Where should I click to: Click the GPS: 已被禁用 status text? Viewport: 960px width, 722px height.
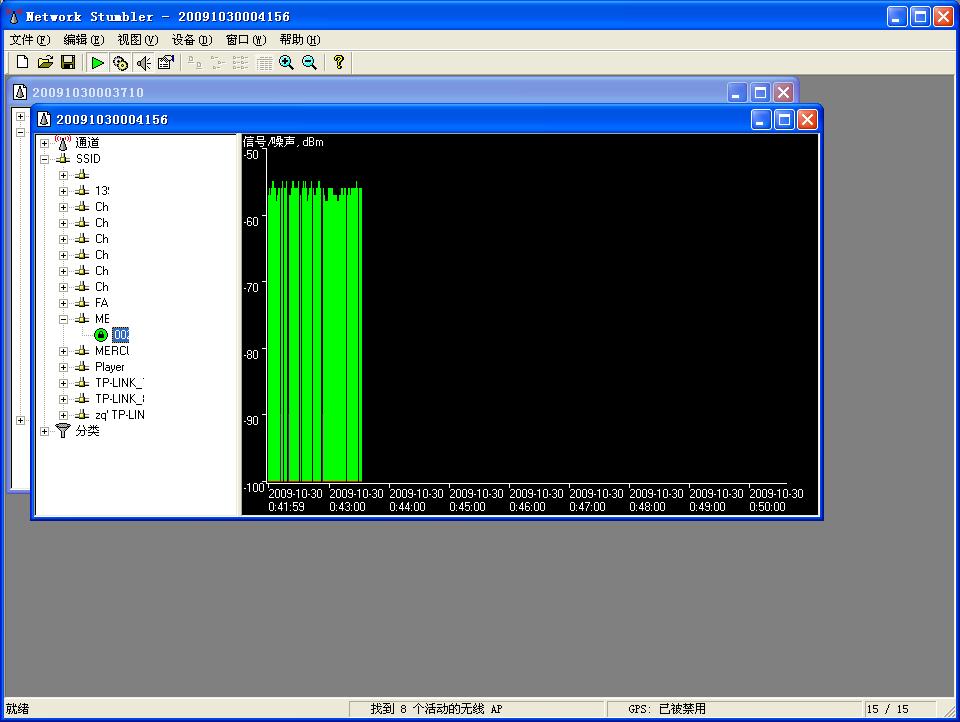[x=667, y=709]
